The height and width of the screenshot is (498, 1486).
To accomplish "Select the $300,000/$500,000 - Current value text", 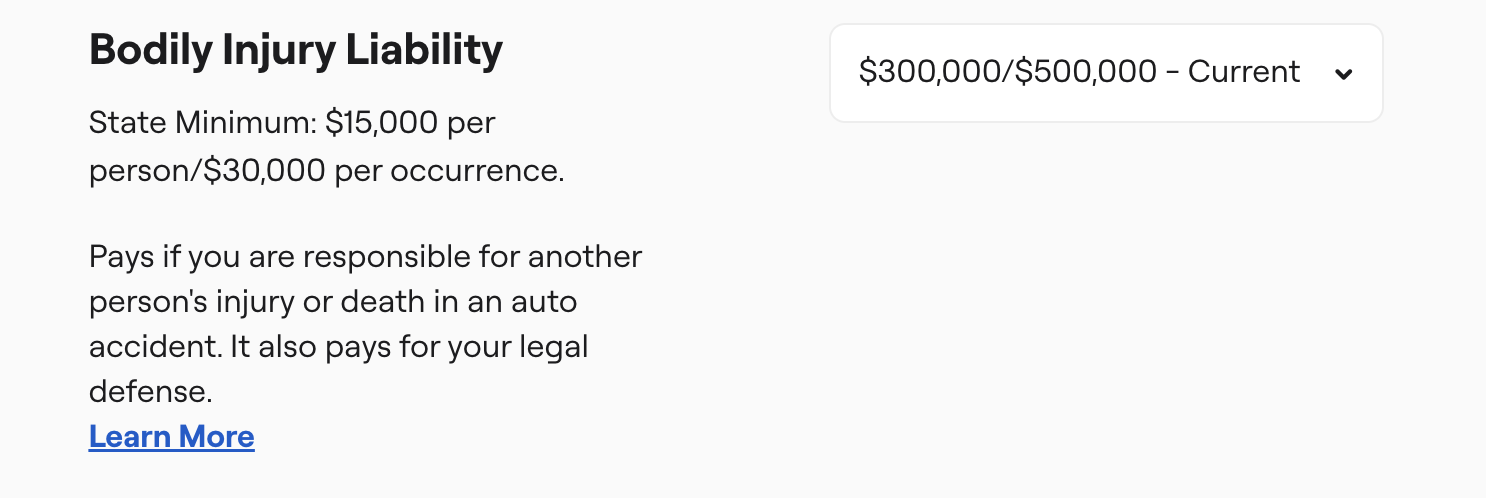I will pyautogui.click(x=1079, y=72).
